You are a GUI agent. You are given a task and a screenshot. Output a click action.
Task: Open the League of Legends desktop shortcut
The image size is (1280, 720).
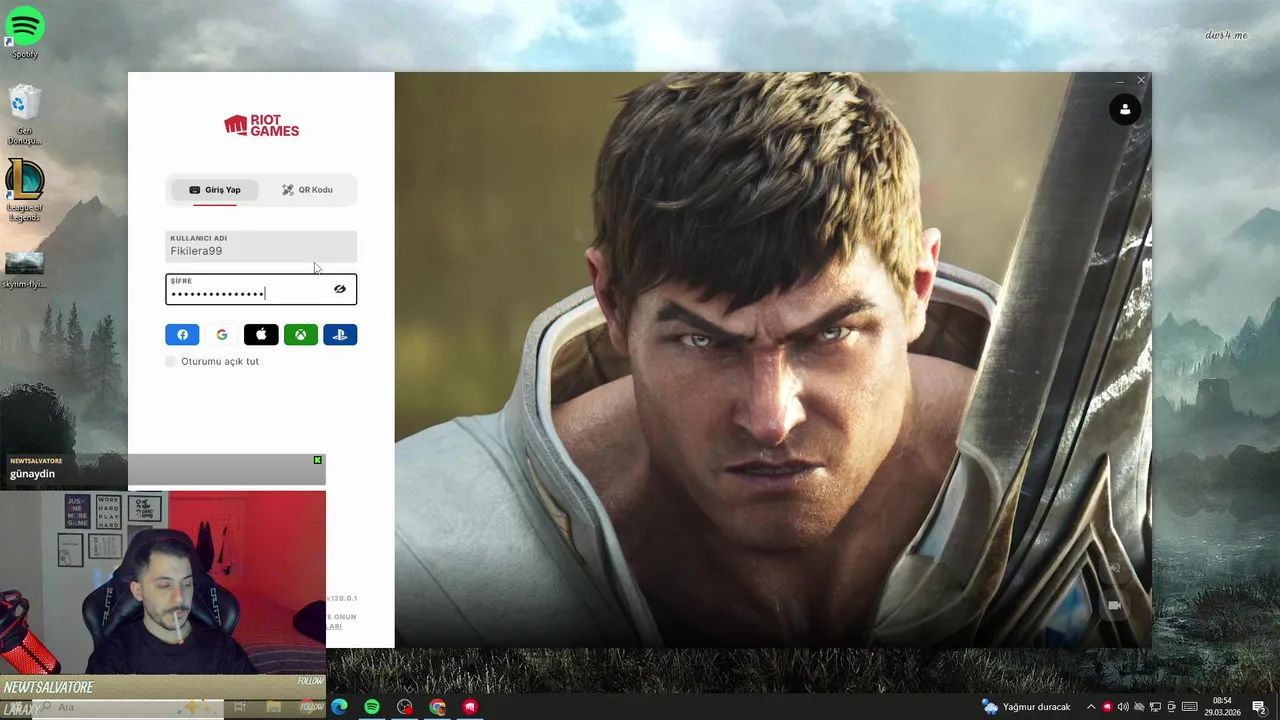pos(25,190)
